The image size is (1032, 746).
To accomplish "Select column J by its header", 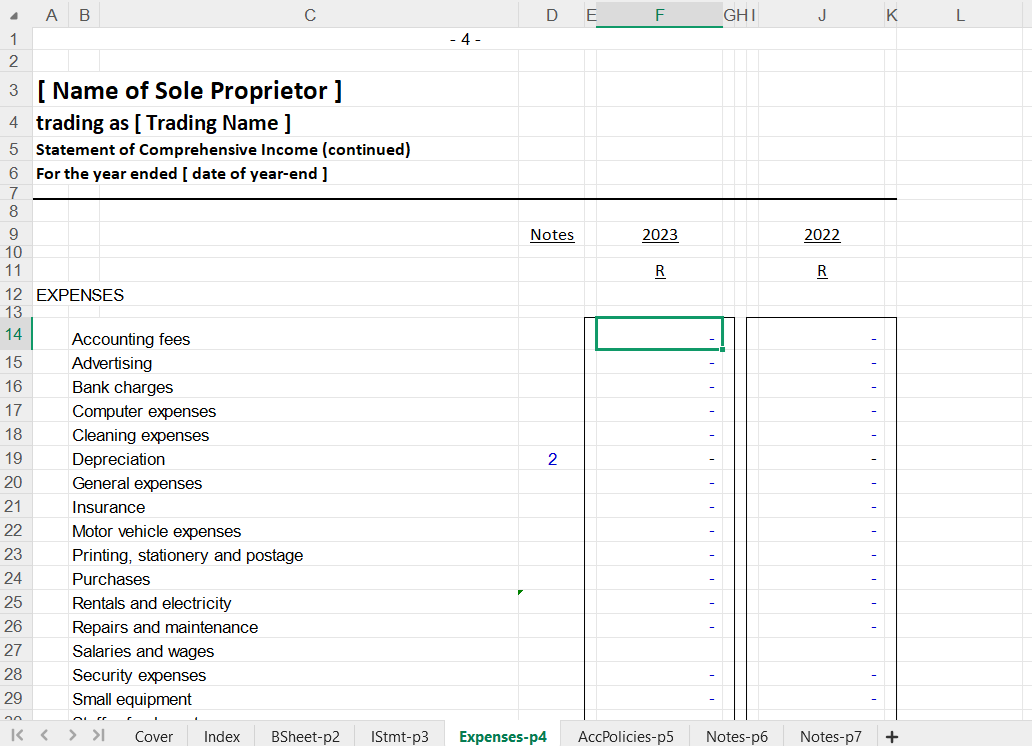I will (x=821, y=15).
